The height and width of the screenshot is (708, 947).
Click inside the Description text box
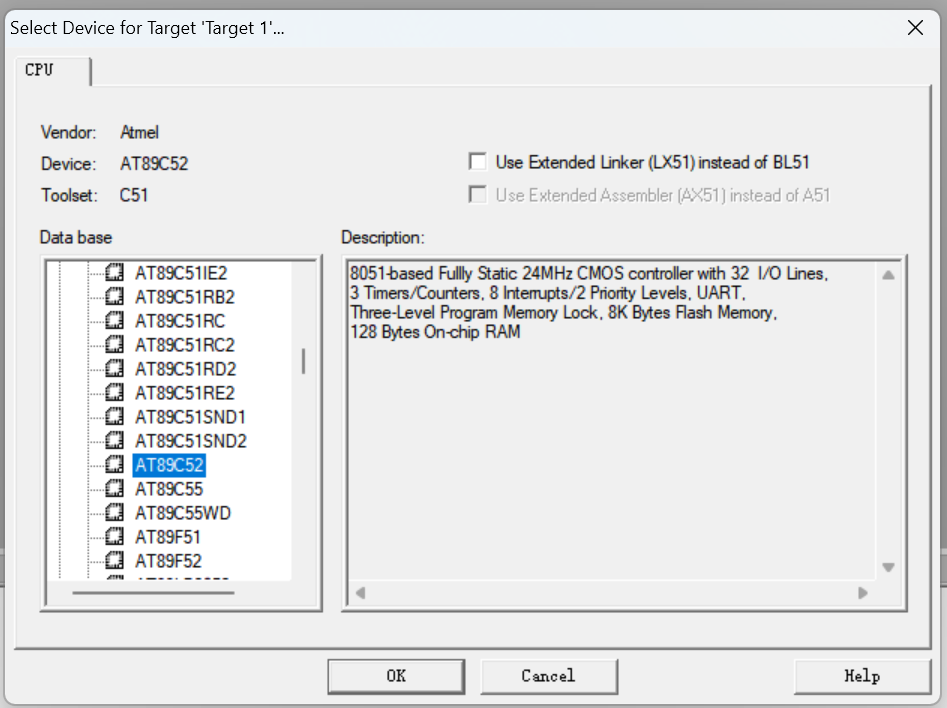[x=611, y=420]
